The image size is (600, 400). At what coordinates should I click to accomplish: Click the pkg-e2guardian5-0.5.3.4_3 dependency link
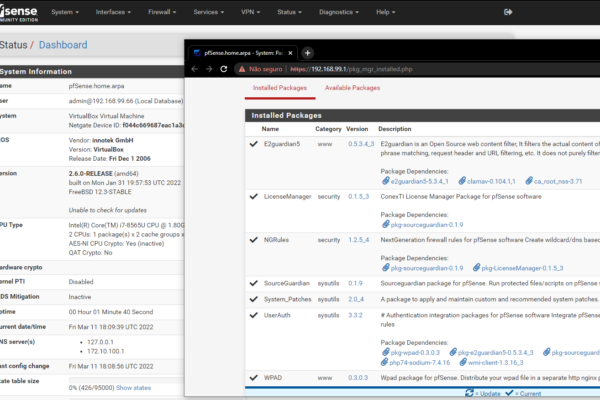click(496, 353)
